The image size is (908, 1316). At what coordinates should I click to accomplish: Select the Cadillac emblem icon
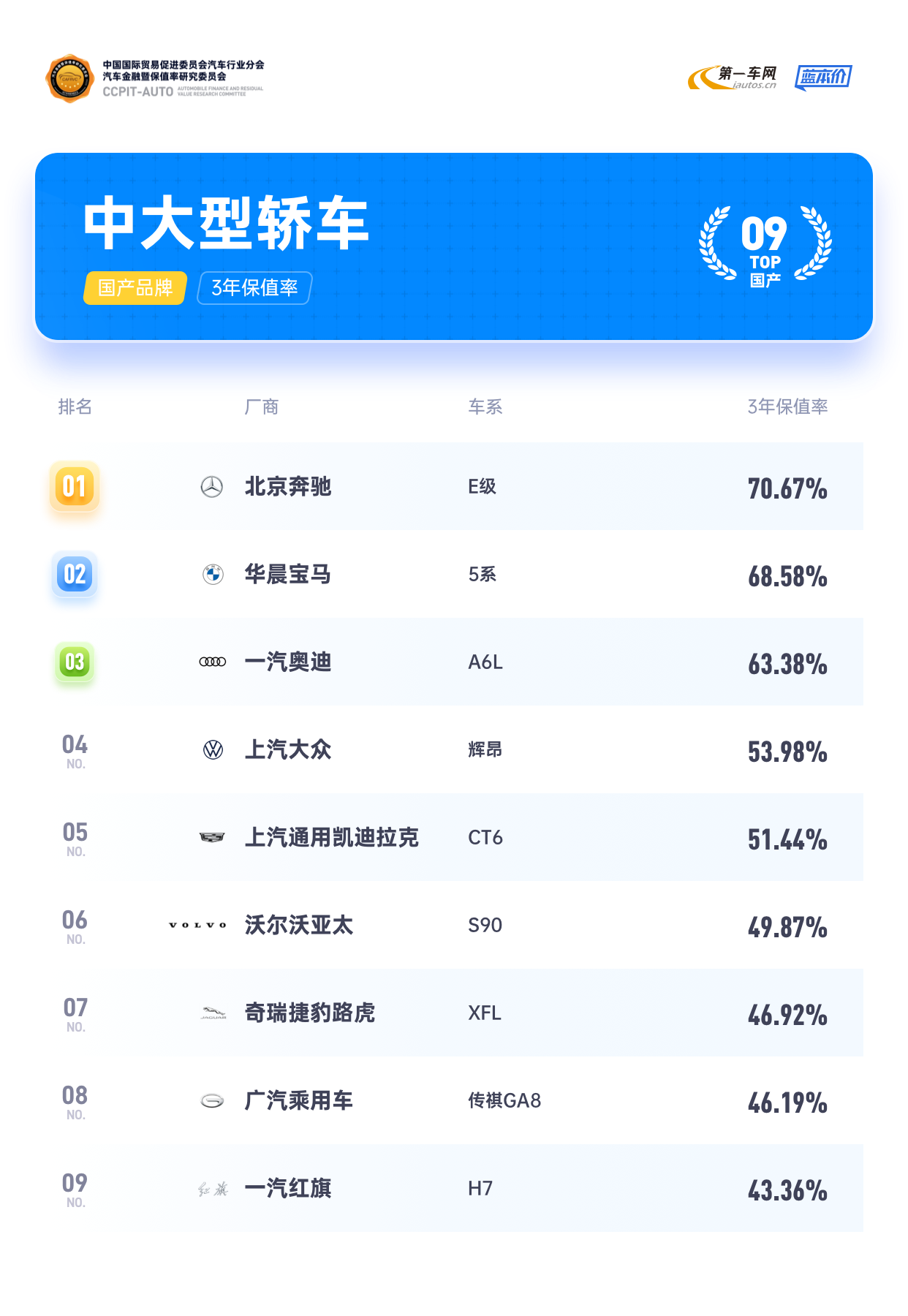coord(213,837)
